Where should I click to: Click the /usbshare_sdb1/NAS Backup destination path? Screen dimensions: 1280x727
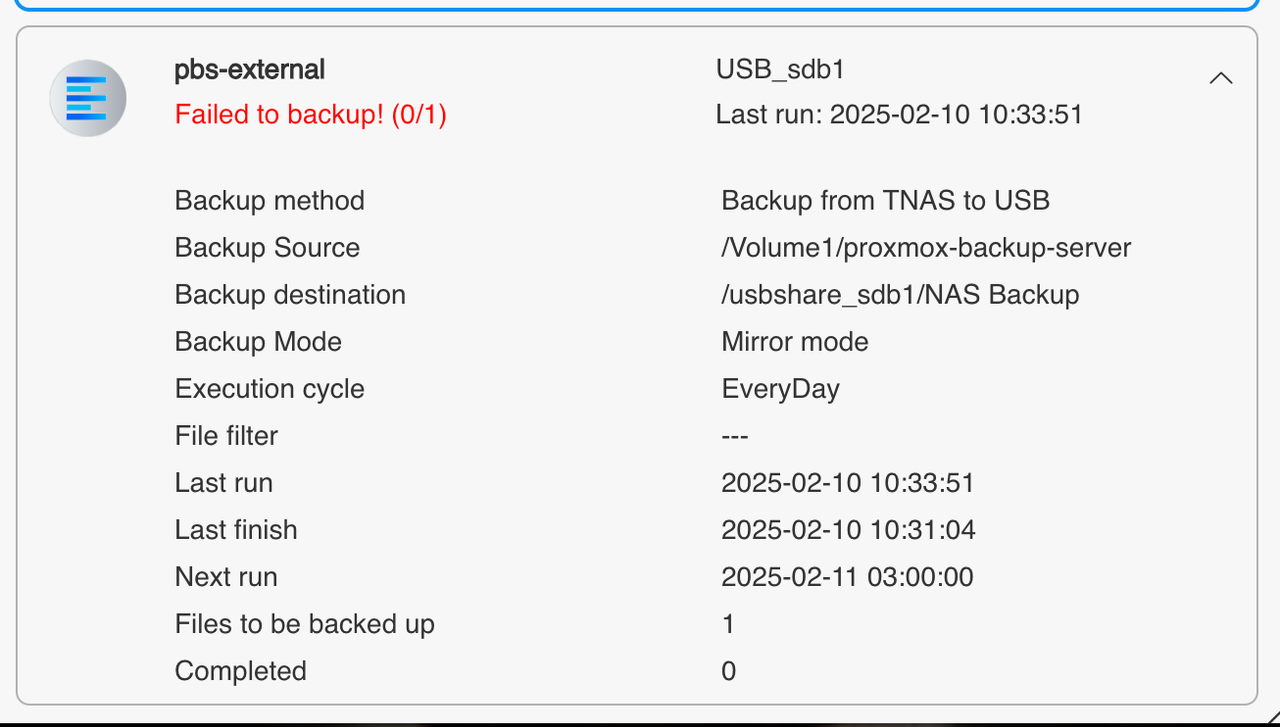(900, 295)
